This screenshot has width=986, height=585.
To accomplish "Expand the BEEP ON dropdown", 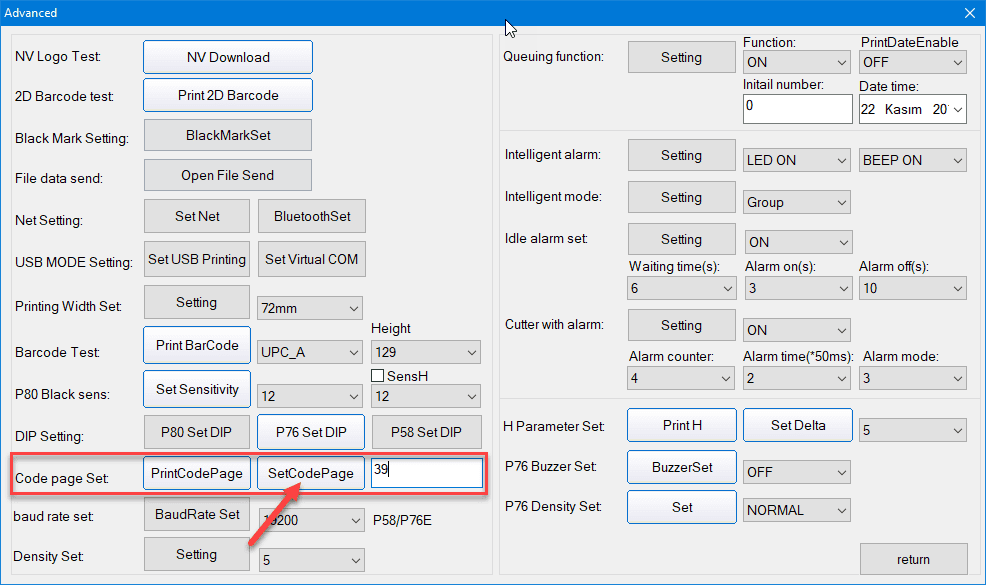I will 912,160.
